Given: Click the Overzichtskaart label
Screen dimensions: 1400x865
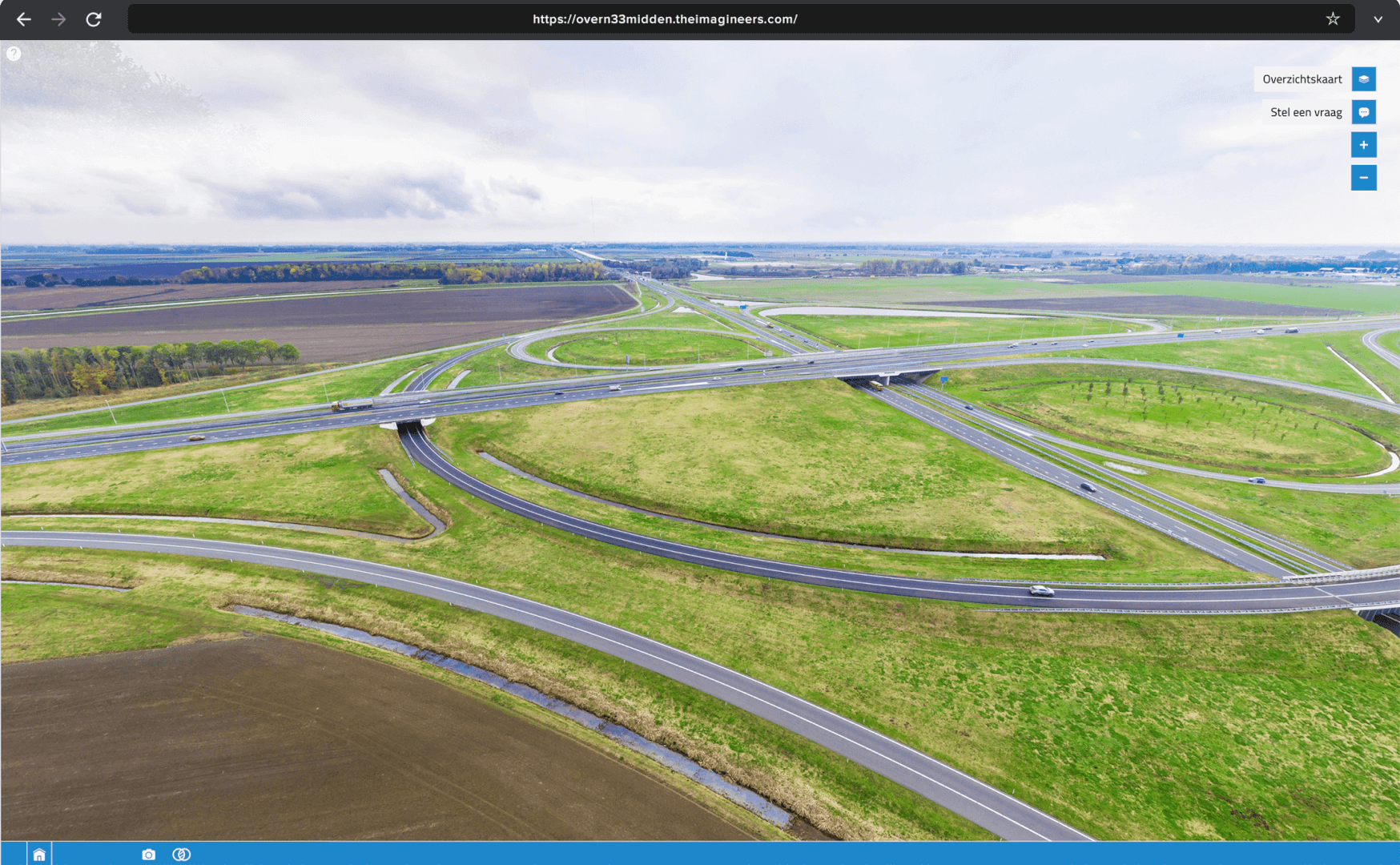Looking at the screenshot, I should (1302, 78).
